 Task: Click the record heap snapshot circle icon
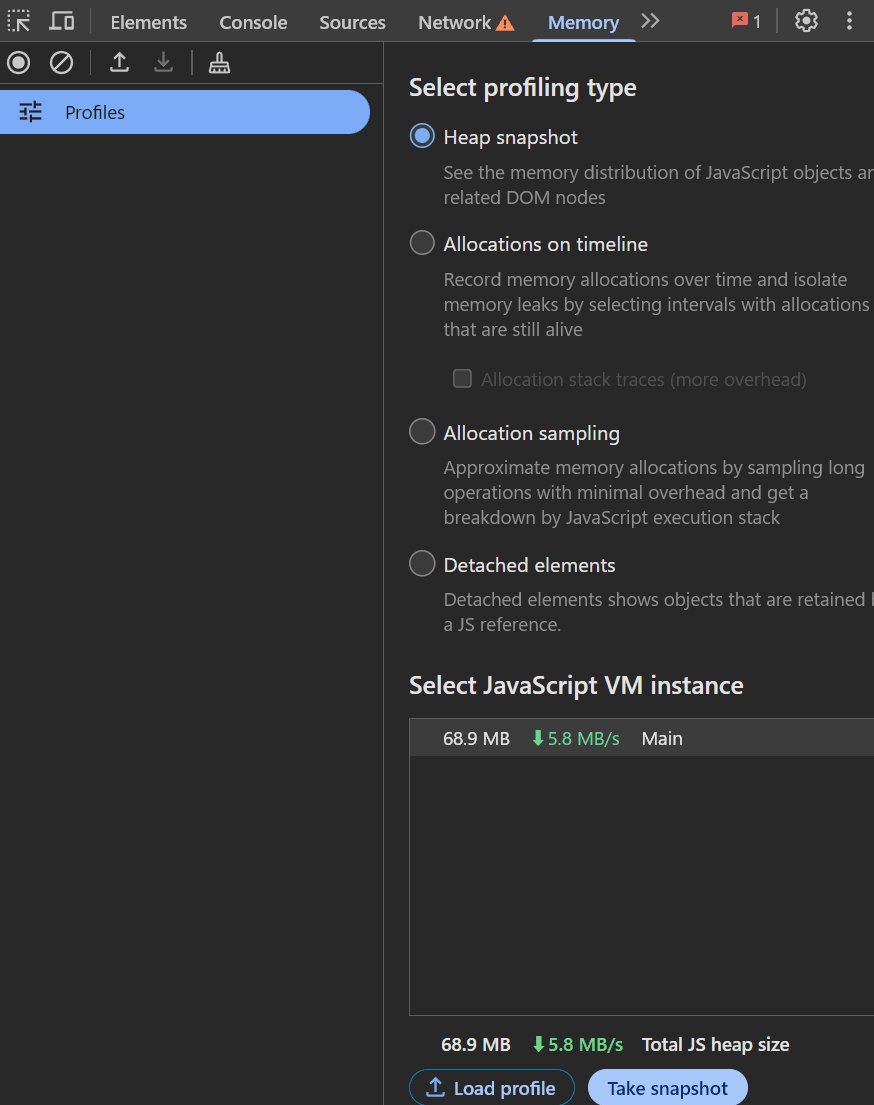click(19, 63)
